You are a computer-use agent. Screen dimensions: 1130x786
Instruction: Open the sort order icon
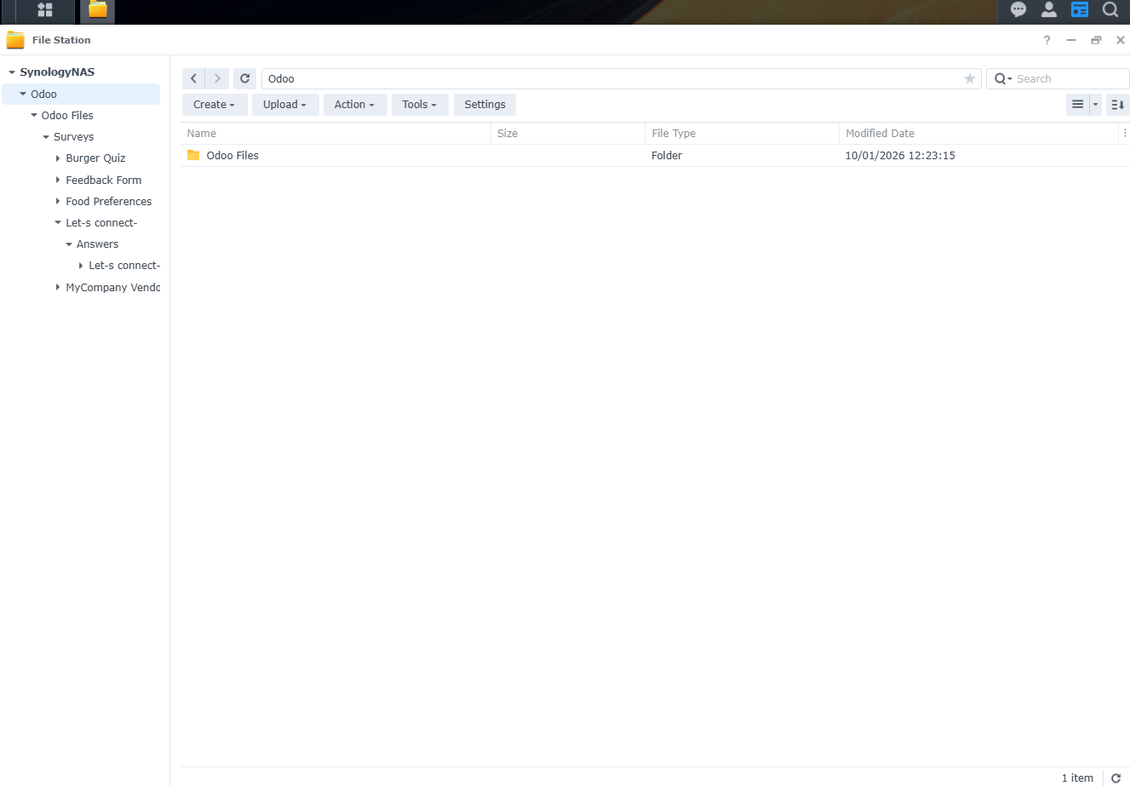pyautogui.click(x=1118, y=104)
